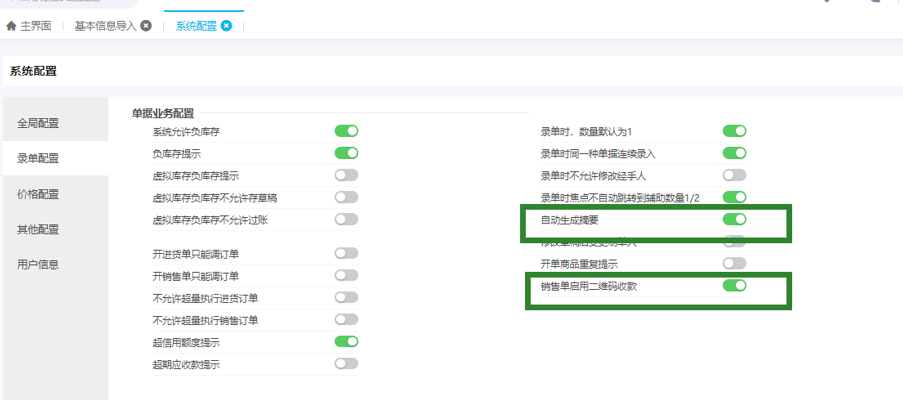Select 全局配置 in the sidebar
This screenshot has width=903, height=400.
pos(38,123)
